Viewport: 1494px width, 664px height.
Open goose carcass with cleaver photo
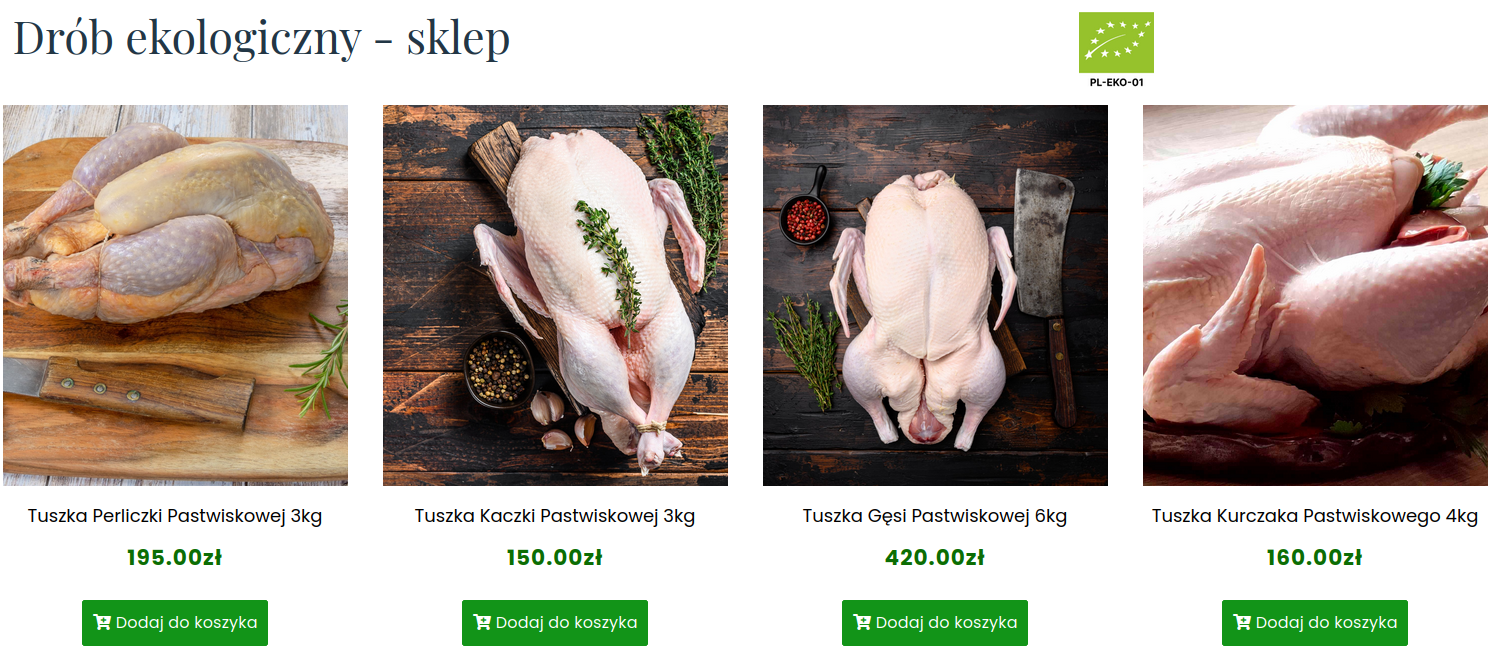pos(935,296)
